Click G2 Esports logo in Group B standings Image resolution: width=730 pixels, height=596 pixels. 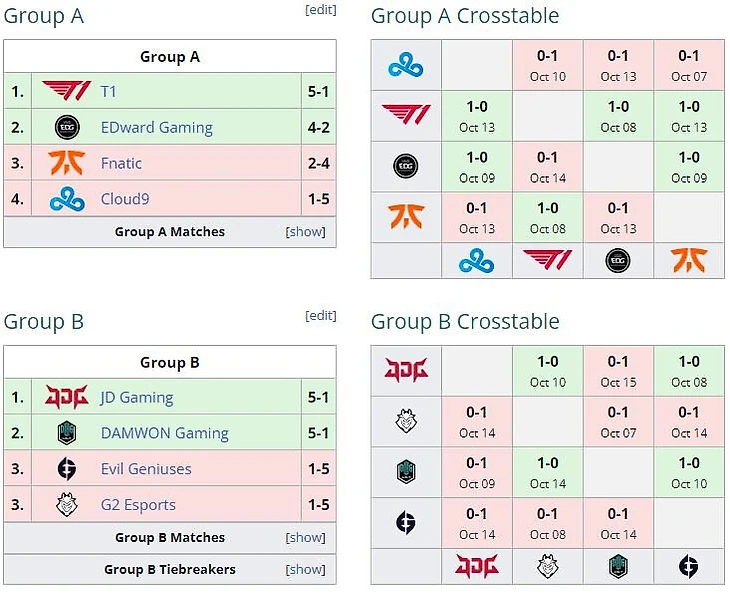[67, 505]
